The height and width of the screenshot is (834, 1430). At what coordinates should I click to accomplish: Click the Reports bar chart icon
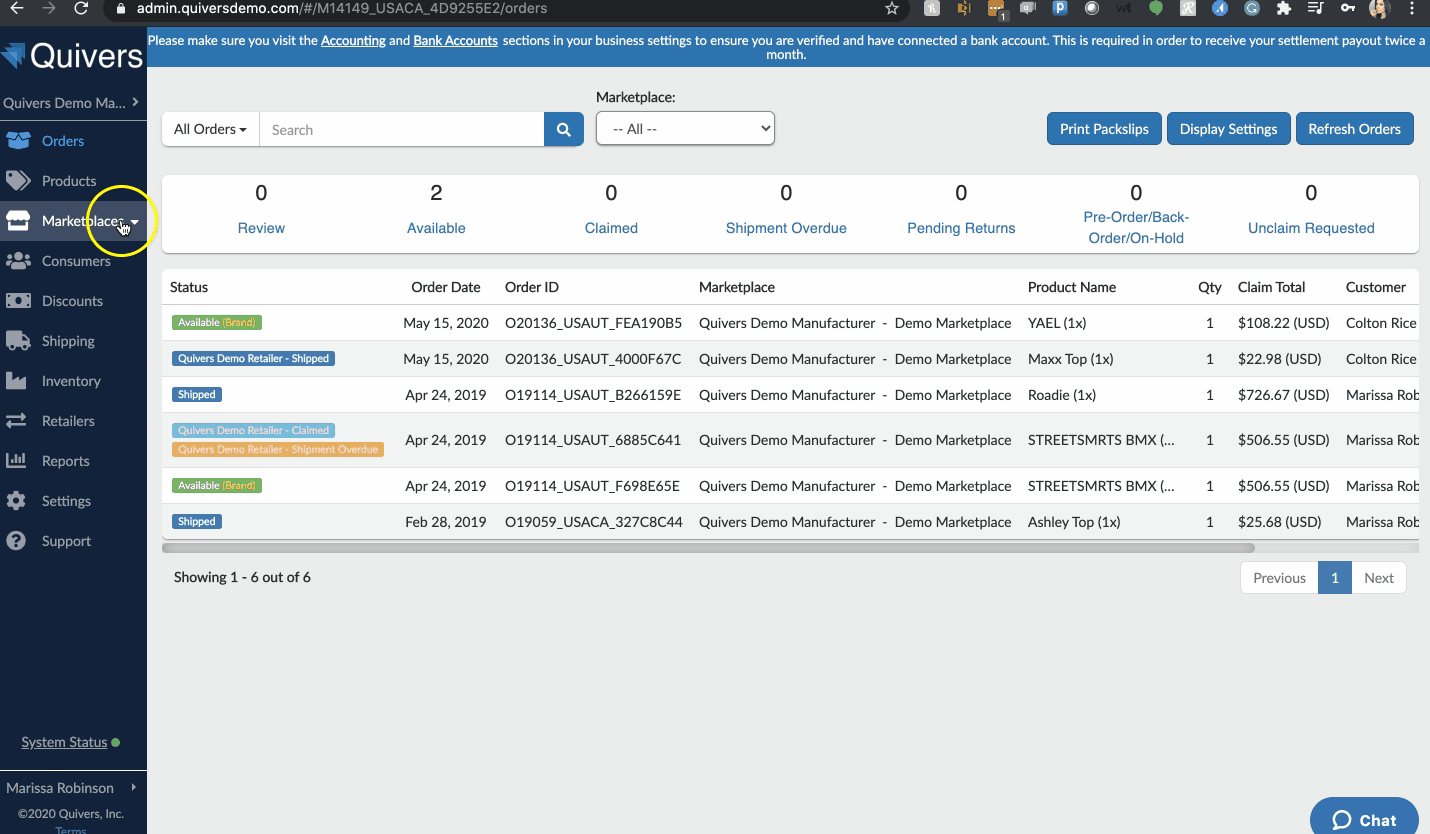click(x=17, y=460)
